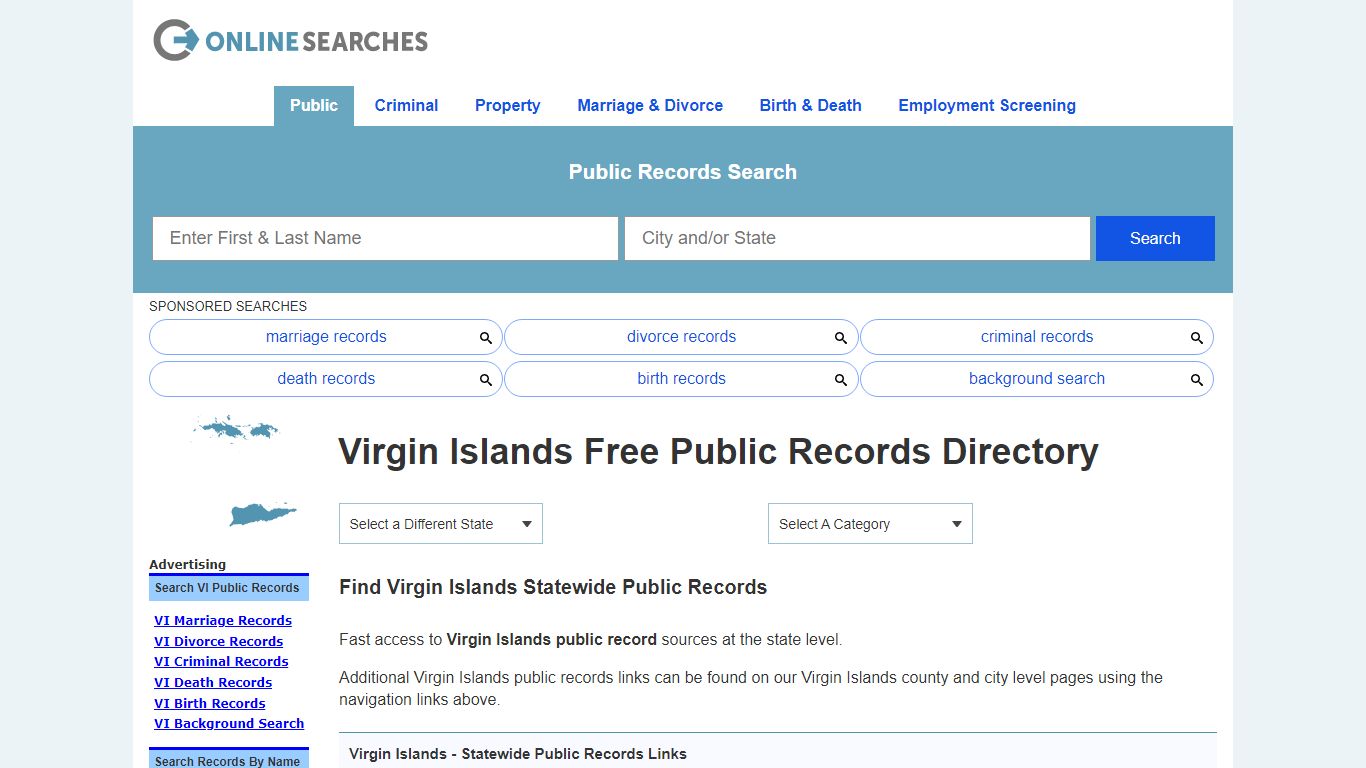Click the SPONSORED SEARCHES label
The image size is (1366, 768).
228,306
